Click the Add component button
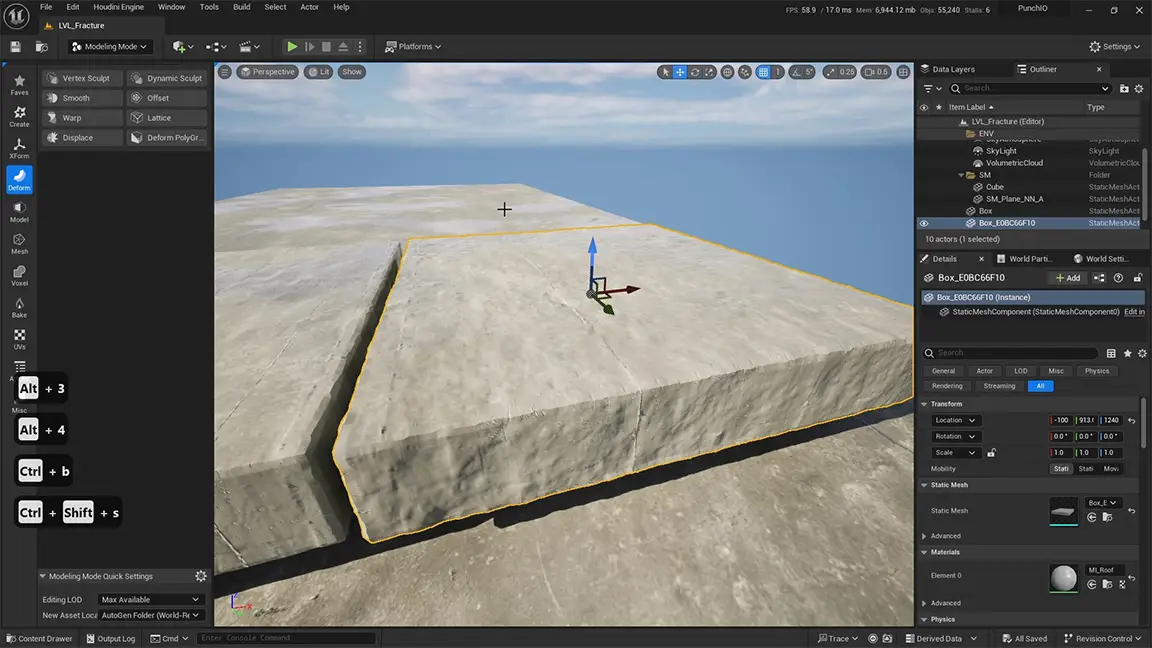The image size is (1152, 648). 1067,278
